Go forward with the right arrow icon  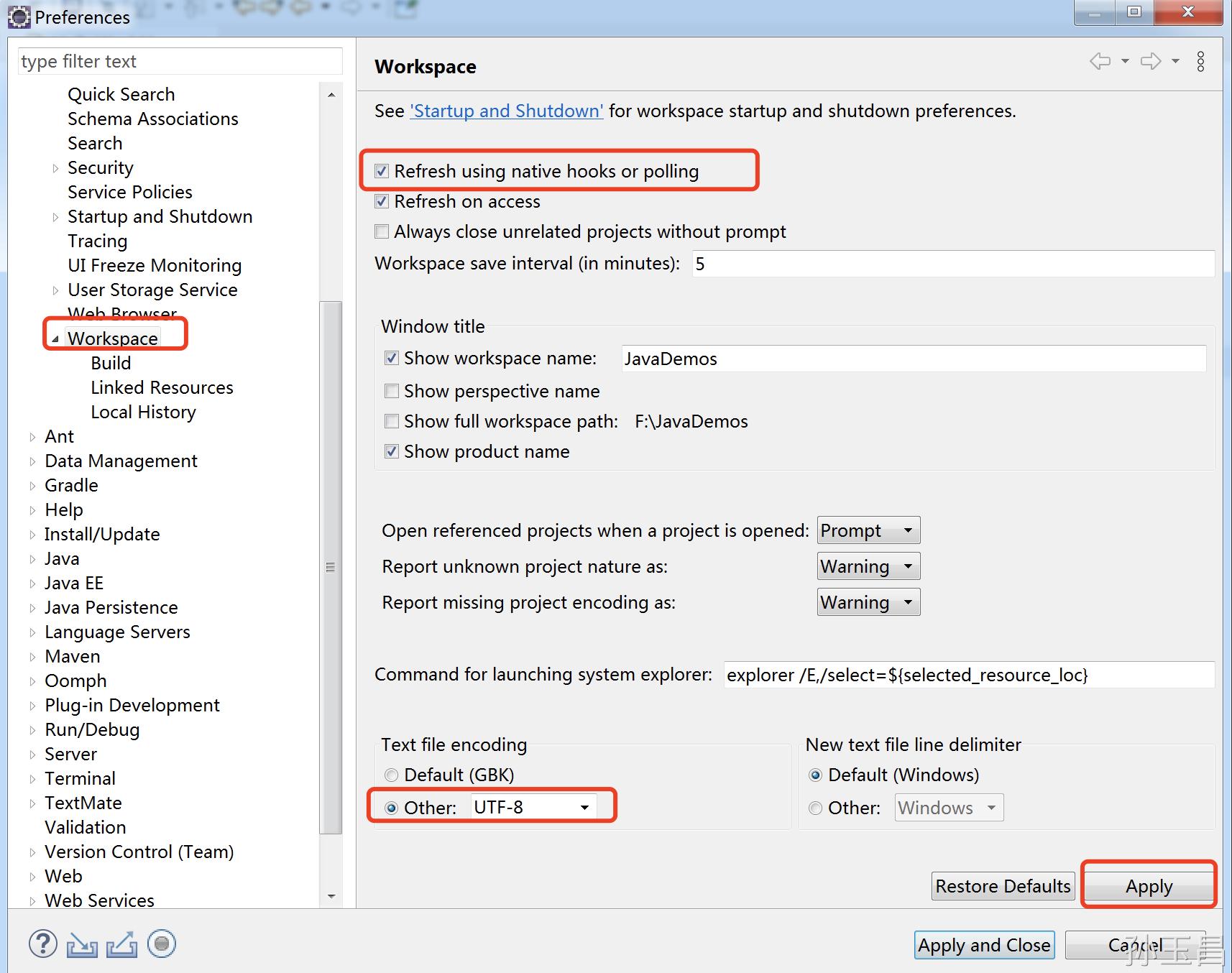[x=1151, y=62]
